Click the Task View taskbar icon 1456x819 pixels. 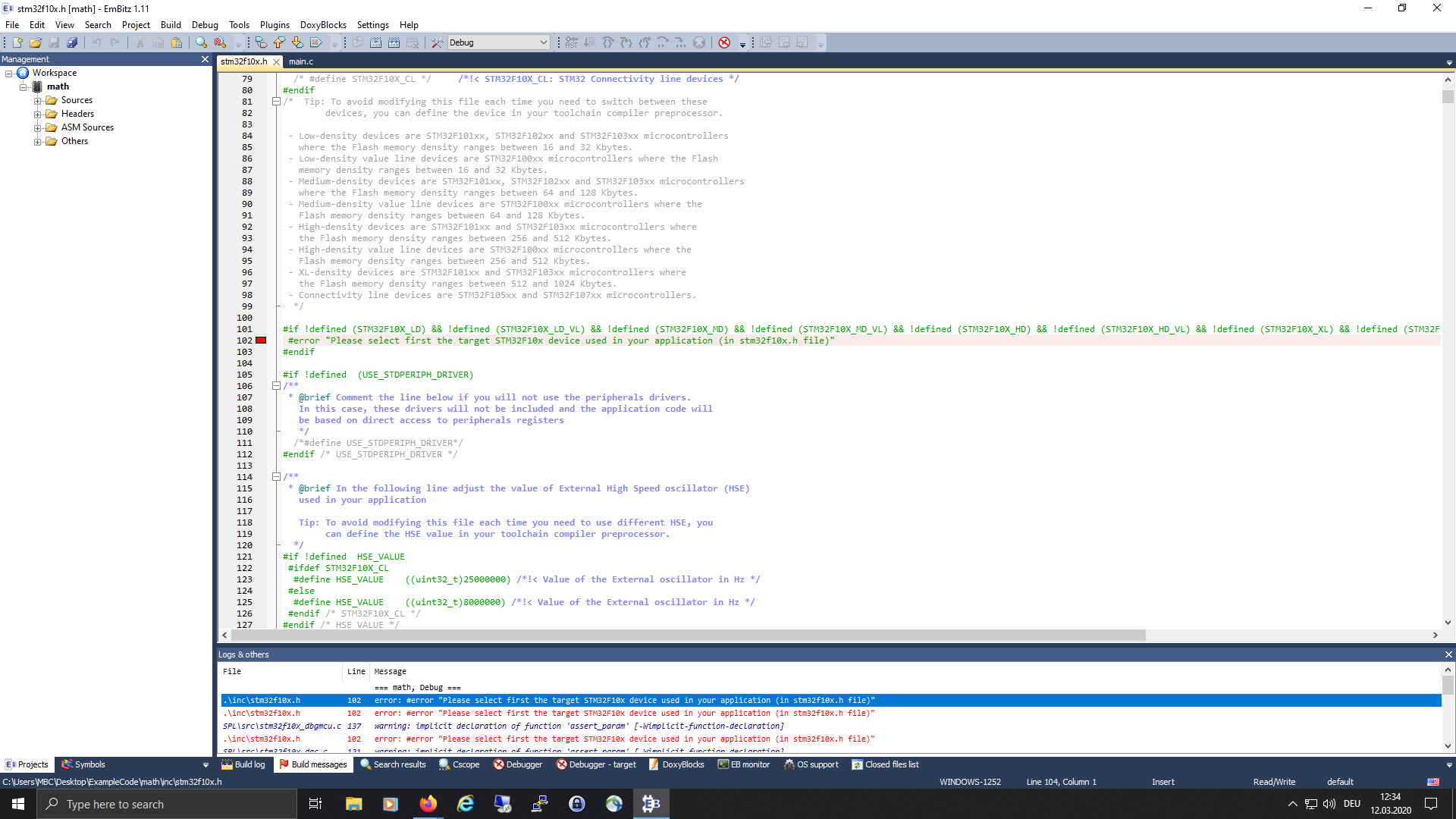pyautogui.click(x=315, y=804)
